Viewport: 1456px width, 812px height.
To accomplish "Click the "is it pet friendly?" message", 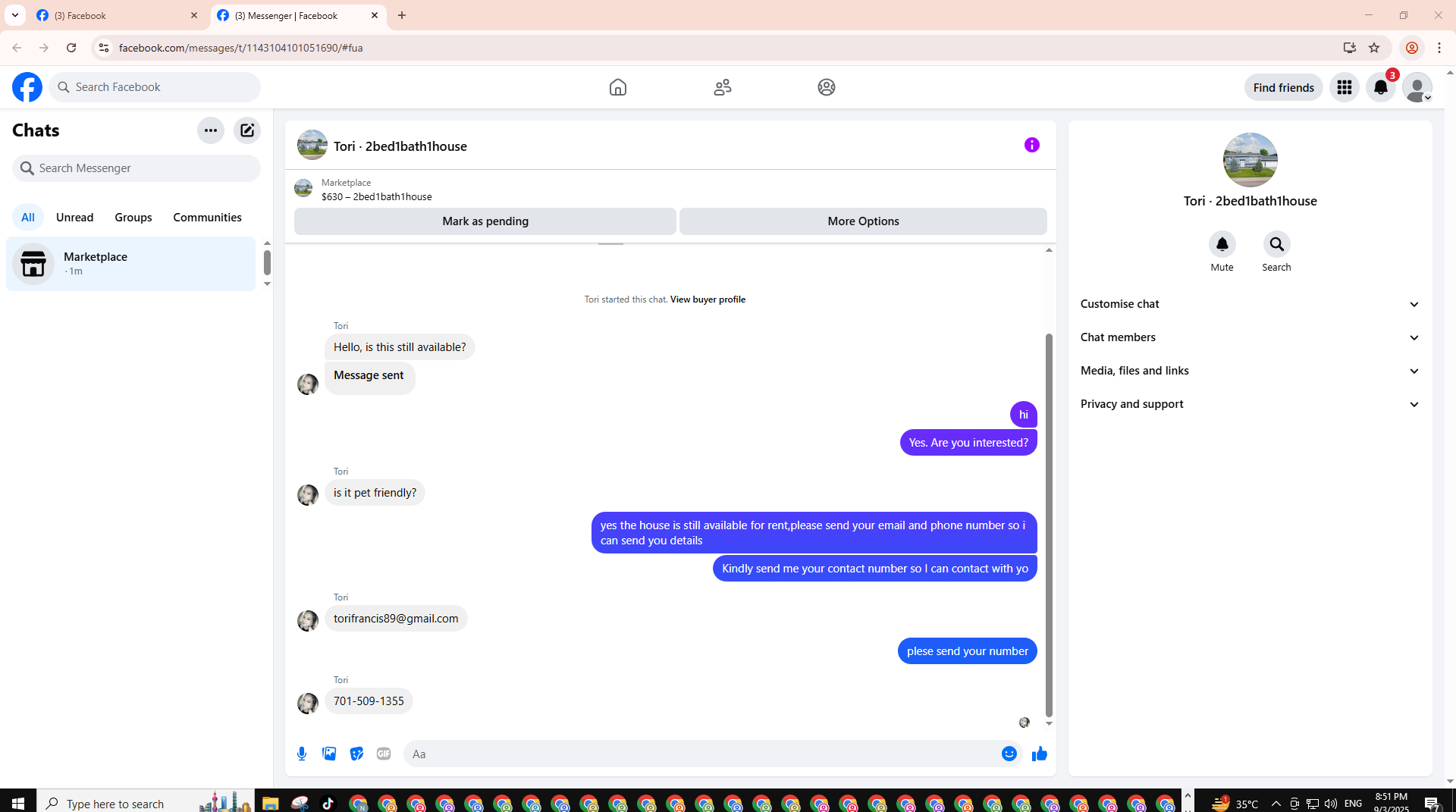I will click(x=375, y=493).
